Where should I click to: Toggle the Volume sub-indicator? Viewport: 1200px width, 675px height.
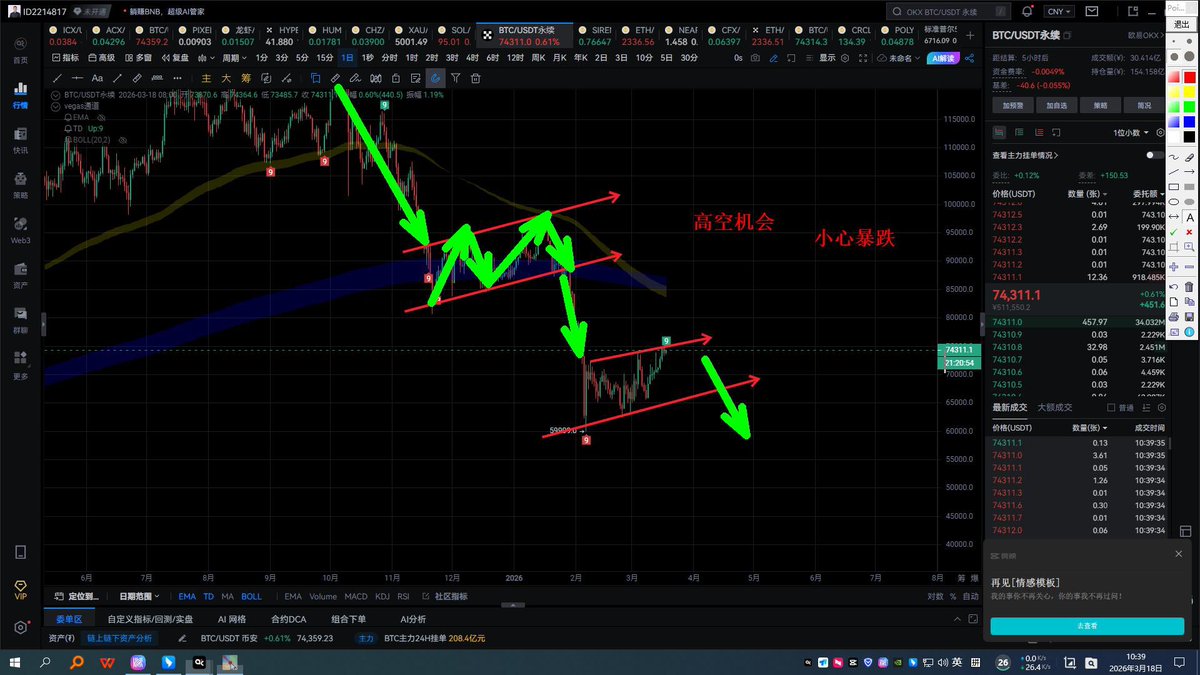[x=323, y=596]
